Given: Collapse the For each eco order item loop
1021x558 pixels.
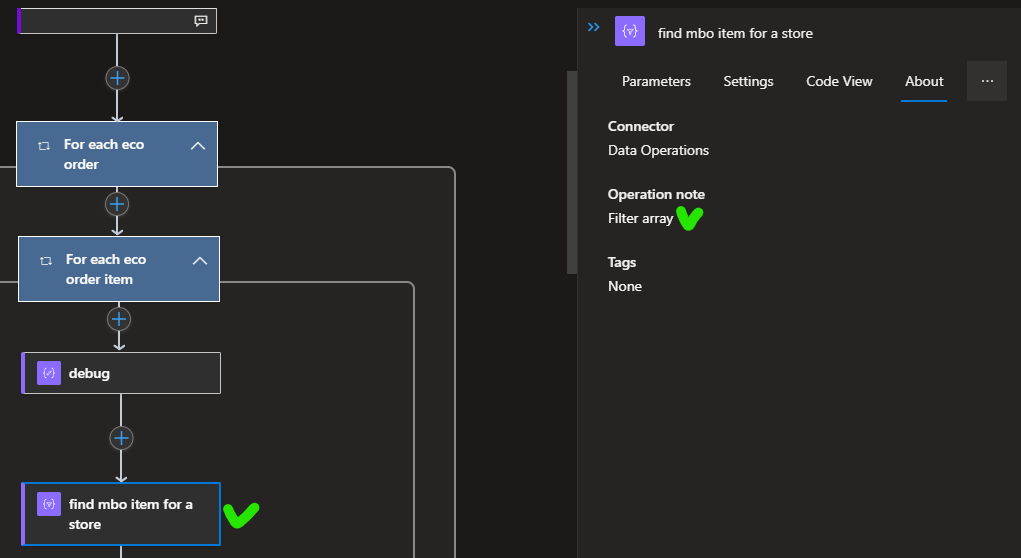Looking at the screenshot, I should (x=200, y=260).
